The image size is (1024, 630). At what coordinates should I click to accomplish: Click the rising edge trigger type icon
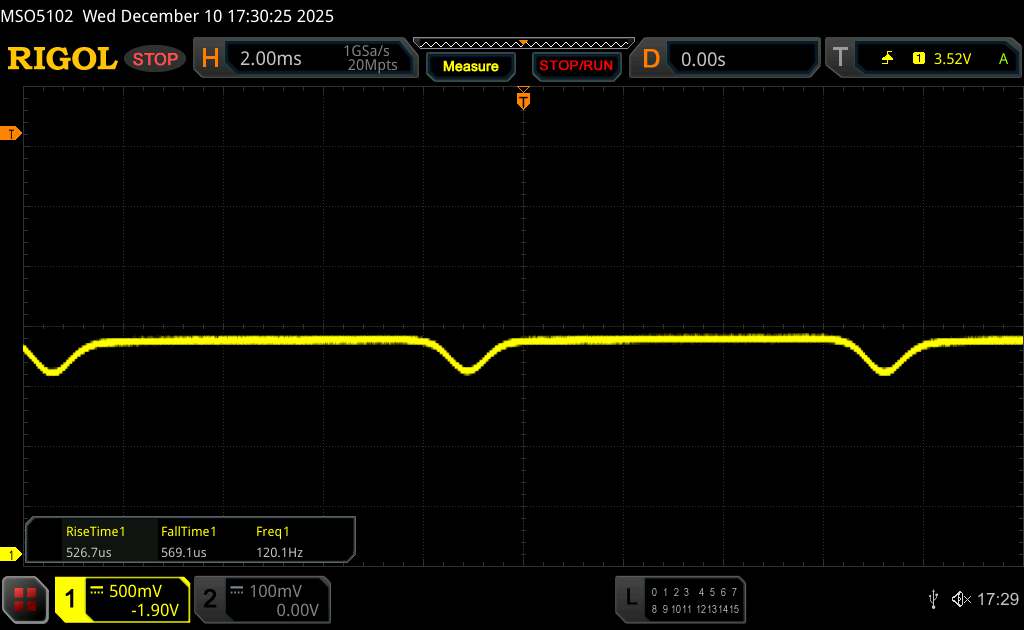[887, 59]
